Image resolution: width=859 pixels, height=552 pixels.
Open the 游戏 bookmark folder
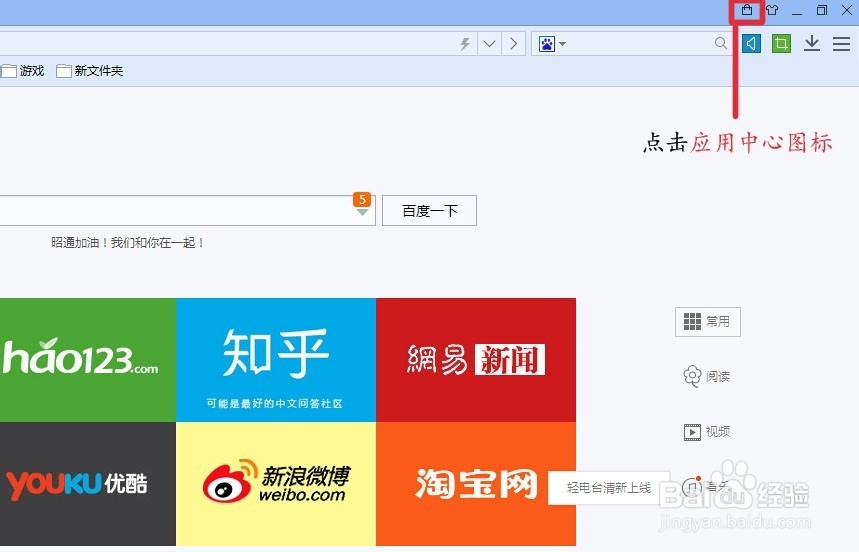tap(22, 71)
